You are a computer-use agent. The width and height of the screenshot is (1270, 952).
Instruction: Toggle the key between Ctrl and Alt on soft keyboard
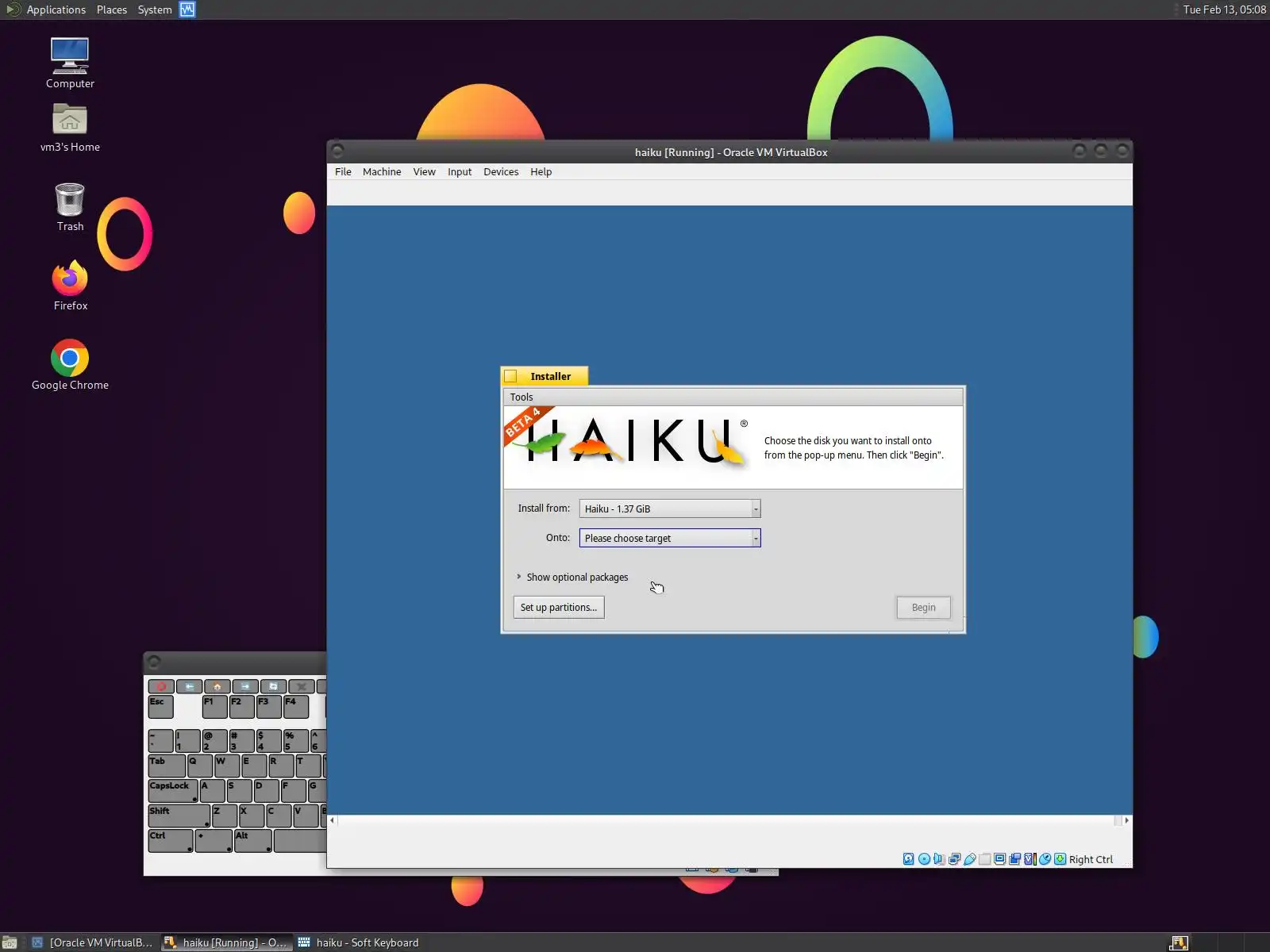214,840
